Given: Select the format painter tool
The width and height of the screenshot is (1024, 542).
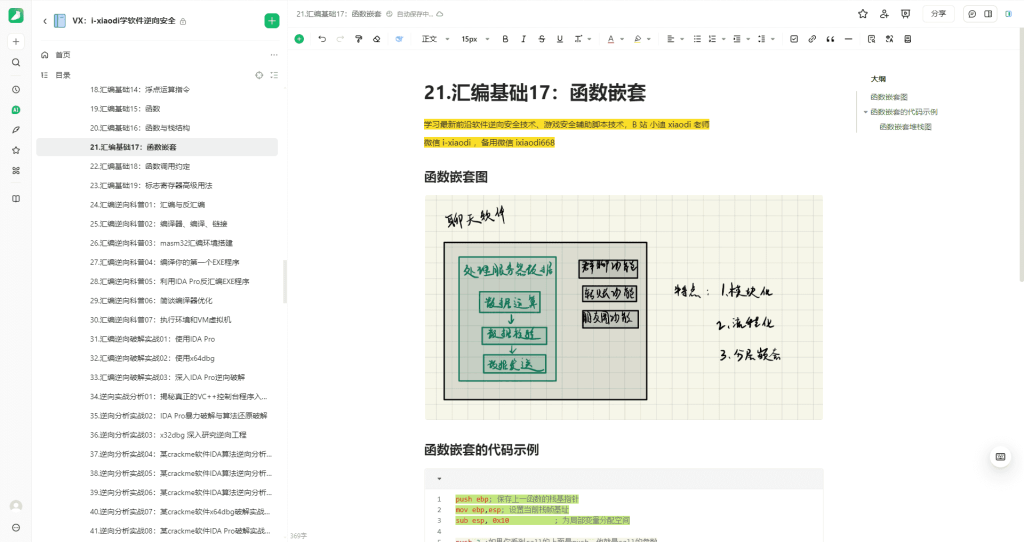Looking at the screenshot, I should (x=358, y=39).
